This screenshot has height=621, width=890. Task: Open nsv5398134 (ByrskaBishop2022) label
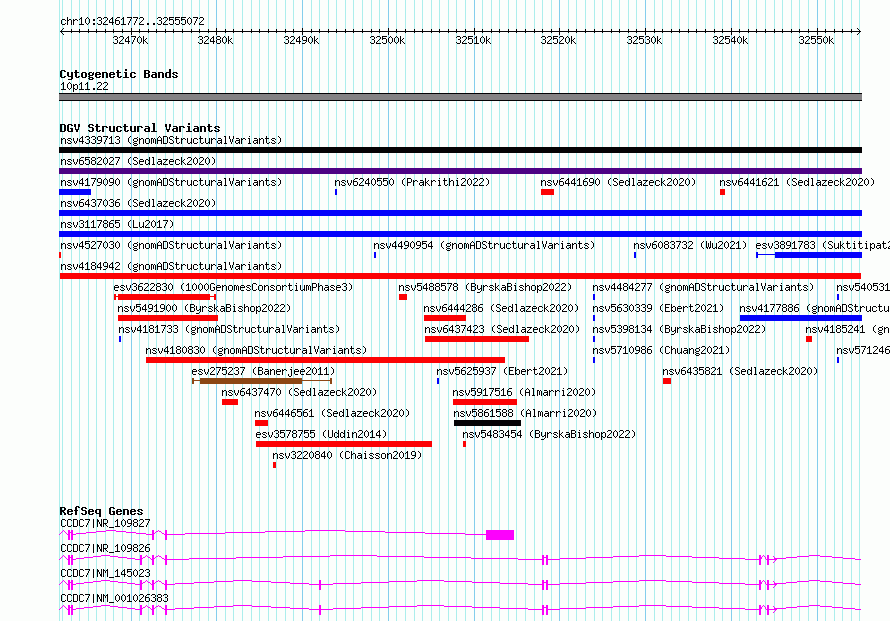click(679, 329)
